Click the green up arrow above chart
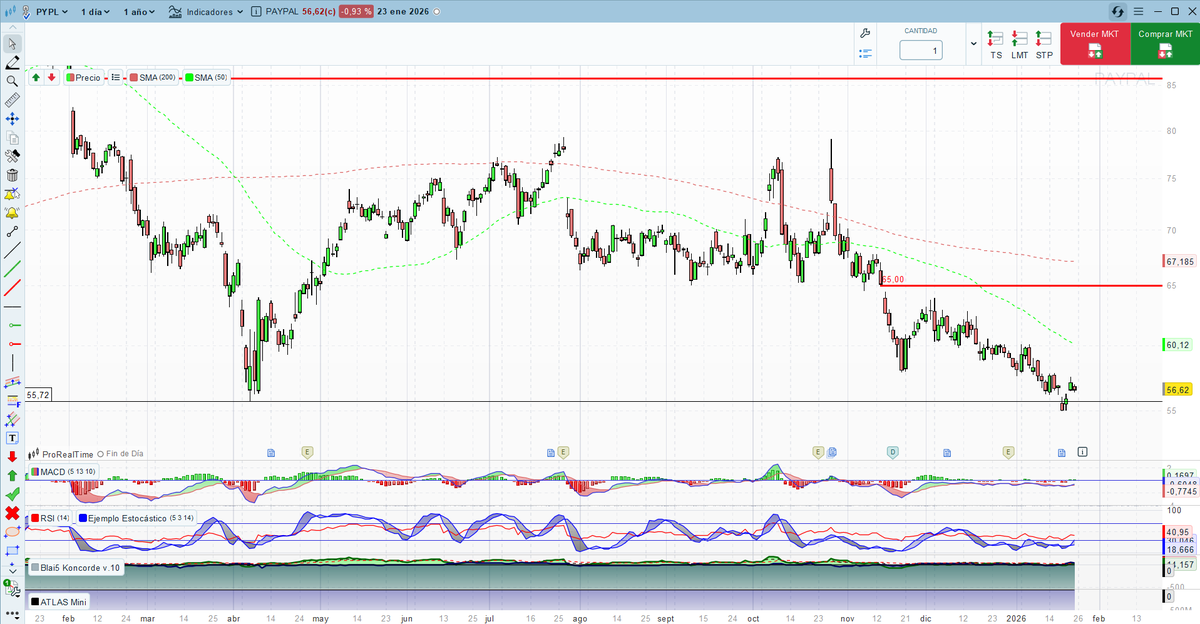This screenshot has width=1200, height=624. pos(36,77)
